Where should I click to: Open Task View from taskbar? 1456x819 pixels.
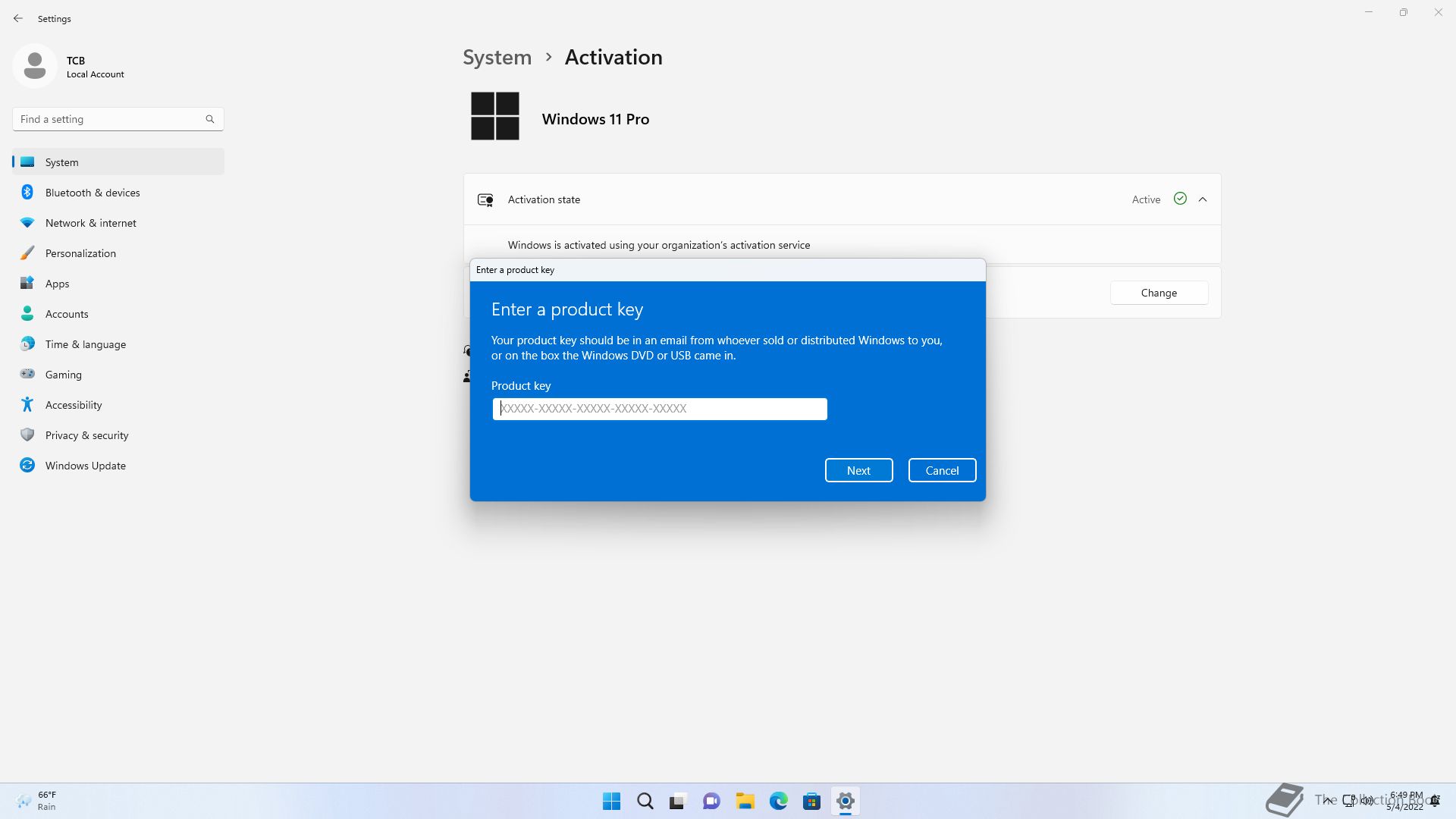[x=677, y=801]
